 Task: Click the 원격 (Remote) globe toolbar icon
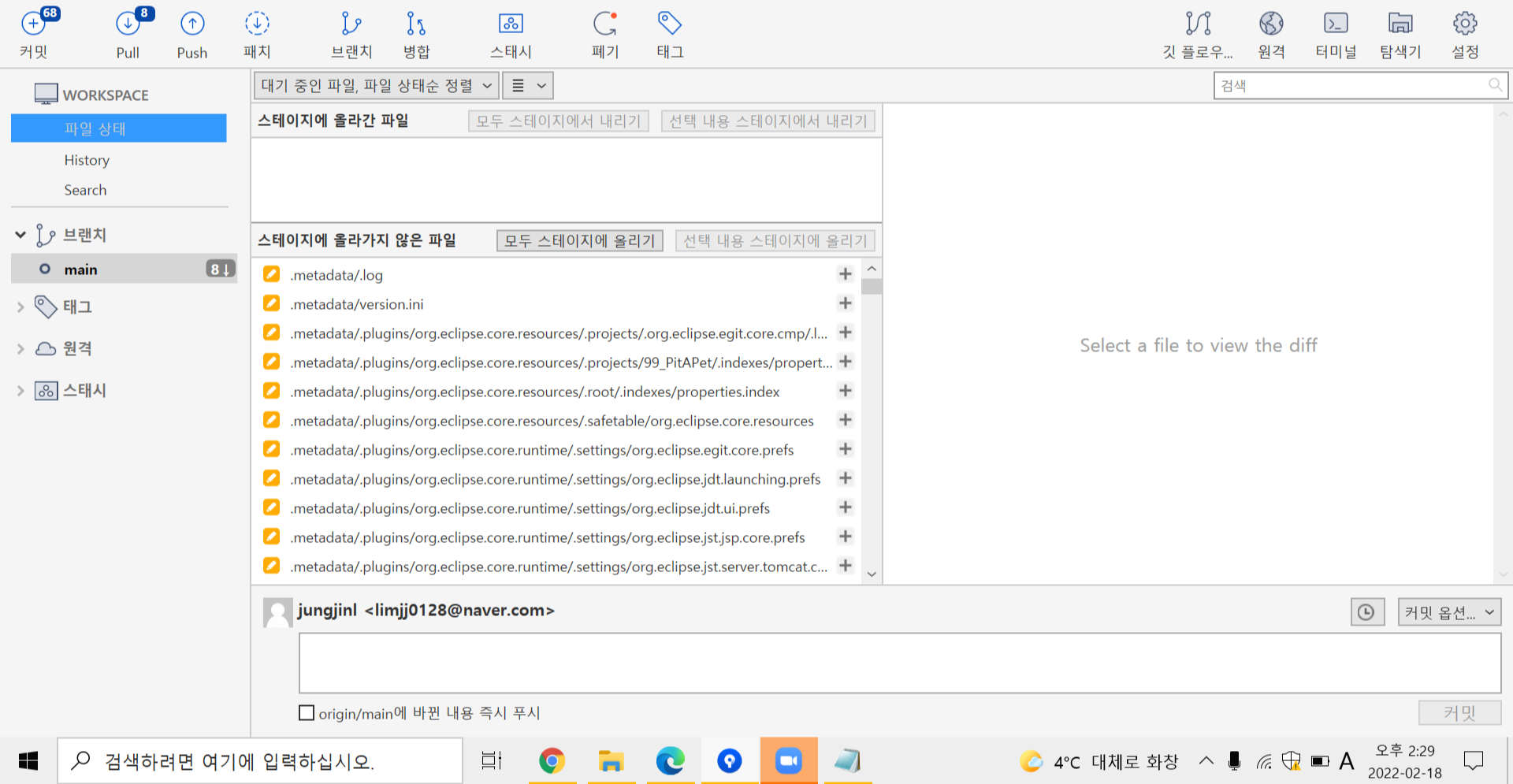(x=1271, y=33)
